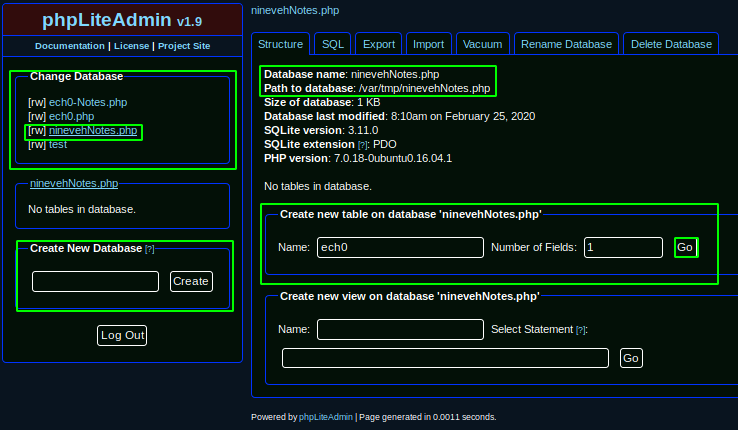738x430 pixels.
Task: Open the Structure tab
Action: 280,44
